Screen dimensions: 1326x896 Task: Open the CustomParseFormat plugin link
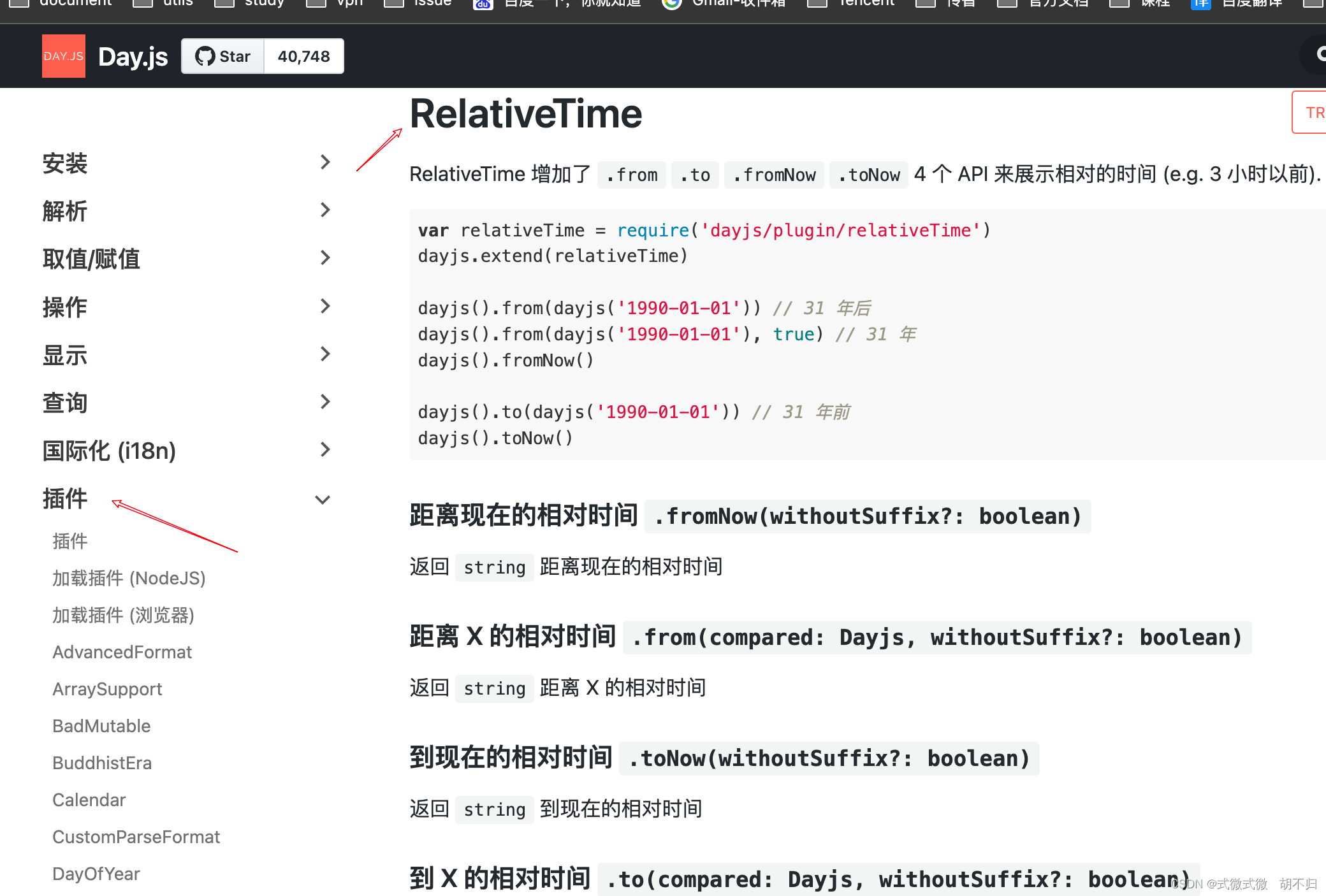pos(136,837)
